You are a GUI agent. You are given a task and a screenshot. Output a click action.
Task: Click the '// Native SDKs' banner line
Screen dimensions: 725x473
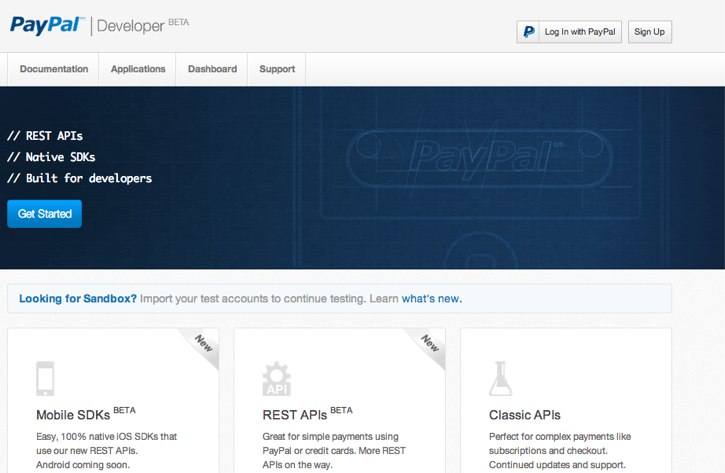tap(51, 157)
